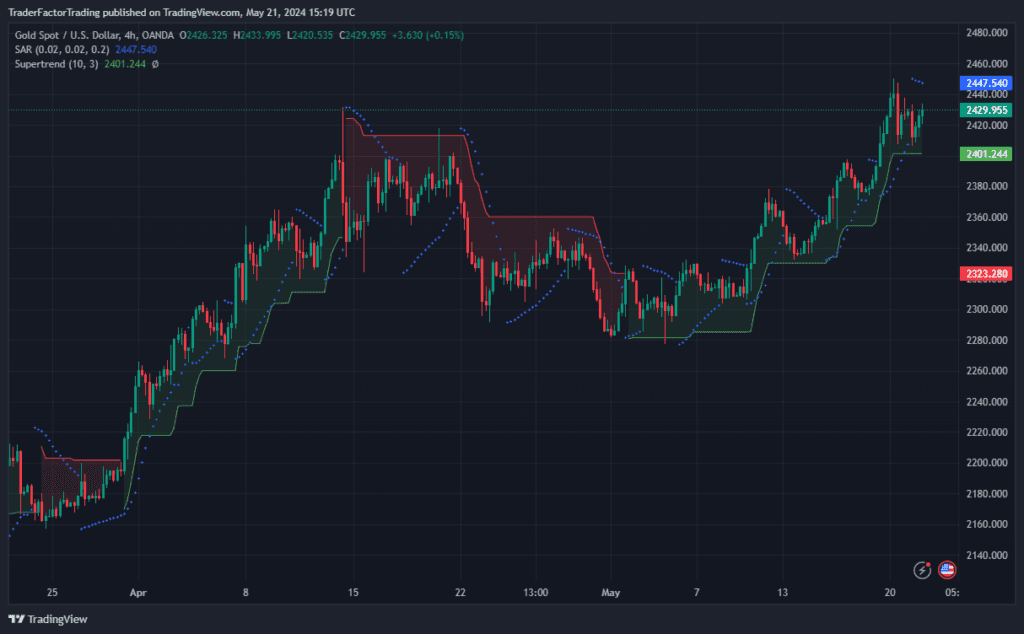The height and width of the screenshot is (634, 1024).
Task: Click the SAR value 2447.540 in legend
Action: tap(136, 50)
